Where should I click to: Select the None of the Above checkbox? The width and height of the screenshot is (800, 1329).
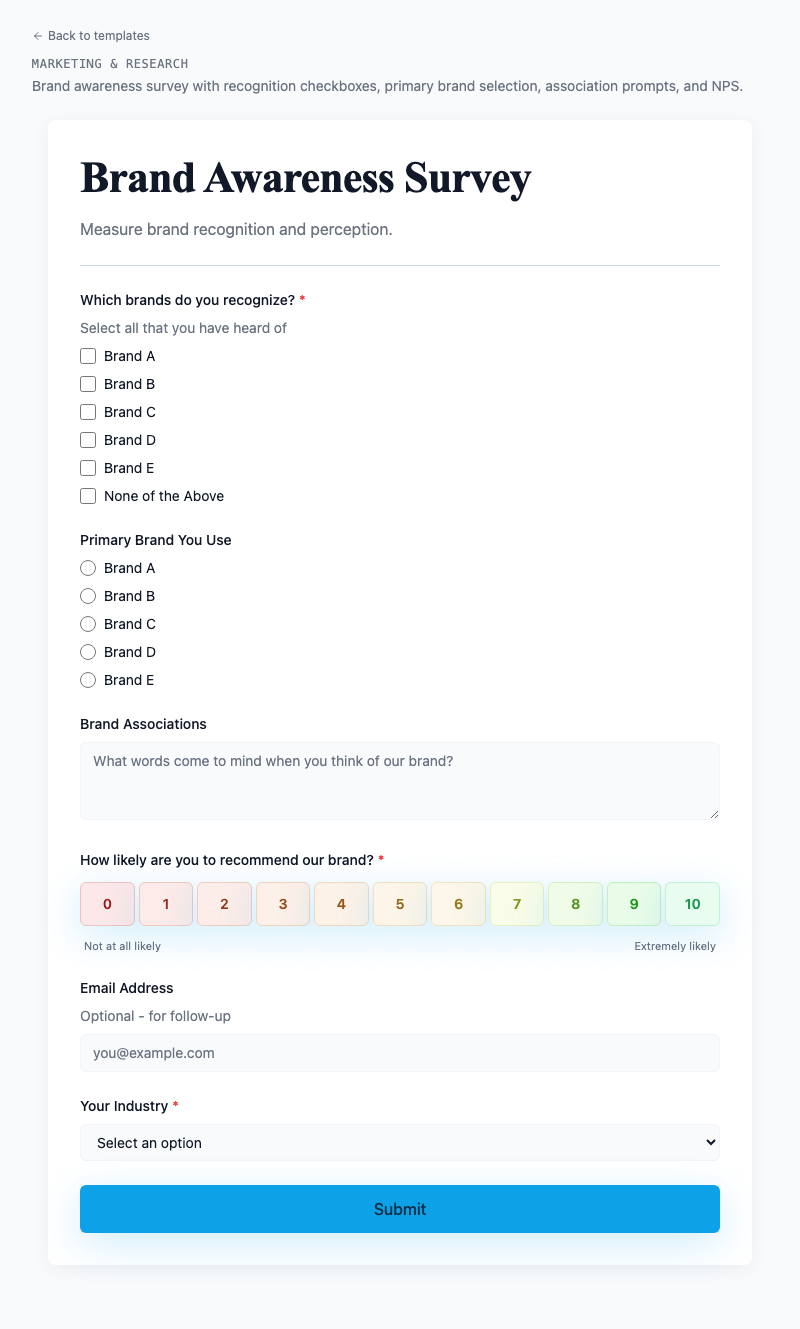88,496
